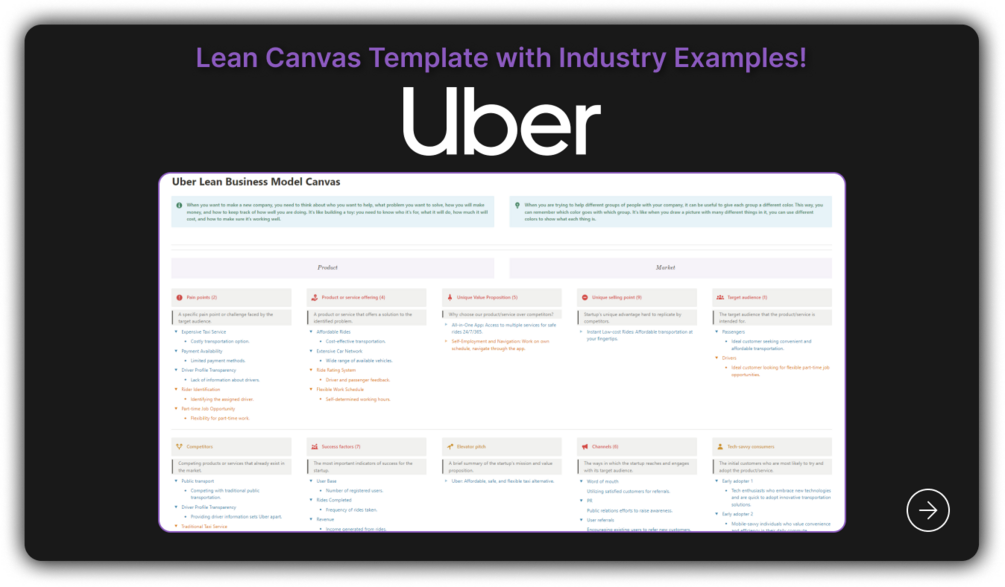Screen dimensions: 1005x587
Task: Click the Unique selling point icon
Action: [x=585, y=297]
